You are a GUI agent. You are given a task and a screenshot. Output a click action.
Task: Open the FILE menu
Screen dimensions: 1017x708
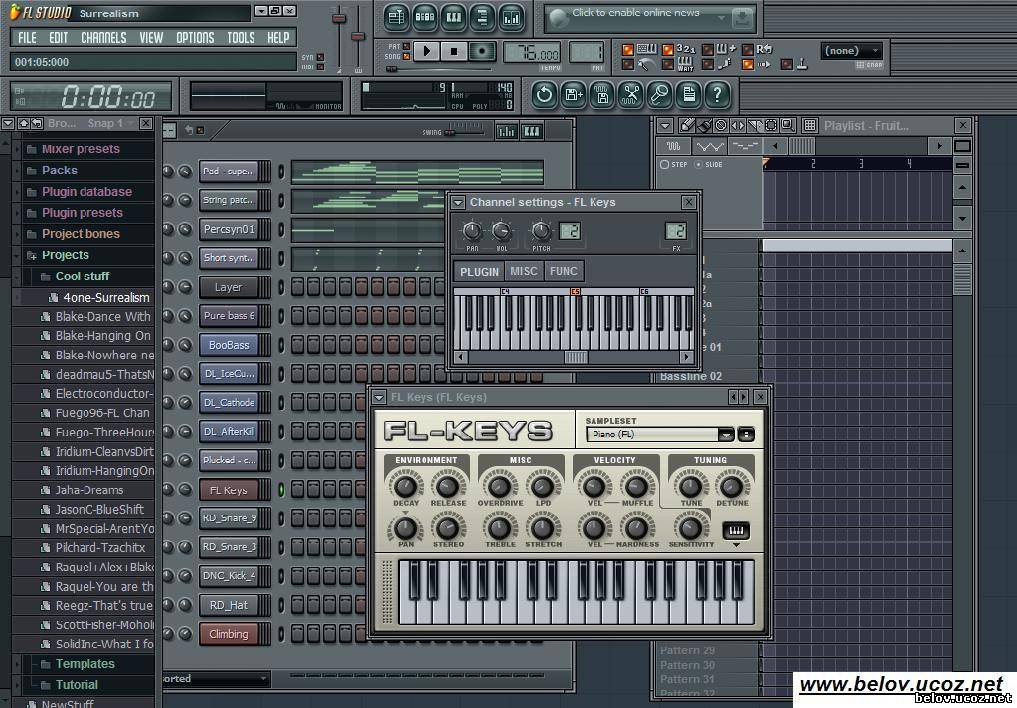click(x=27, y=38)
